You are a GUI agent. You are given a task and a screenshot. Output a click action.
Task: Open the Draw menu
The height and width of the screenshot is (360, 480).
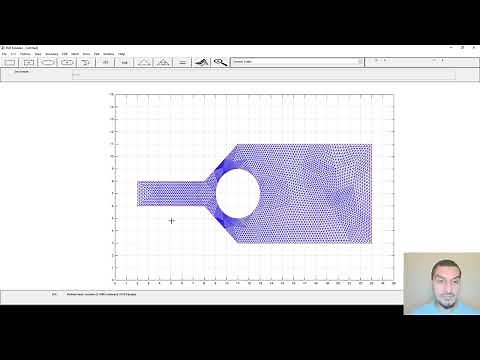point(38,54)
